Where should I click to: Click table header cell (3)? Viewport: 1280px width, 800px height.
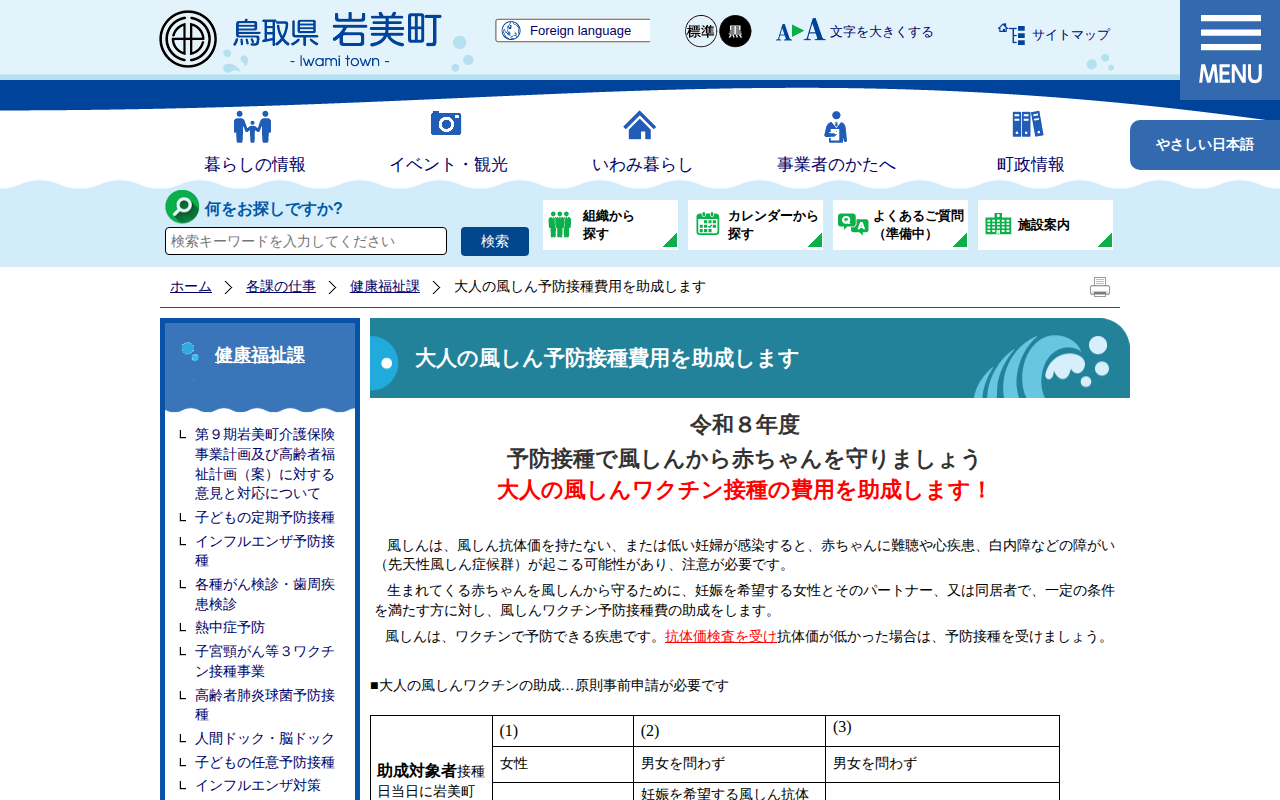[942, 731]
